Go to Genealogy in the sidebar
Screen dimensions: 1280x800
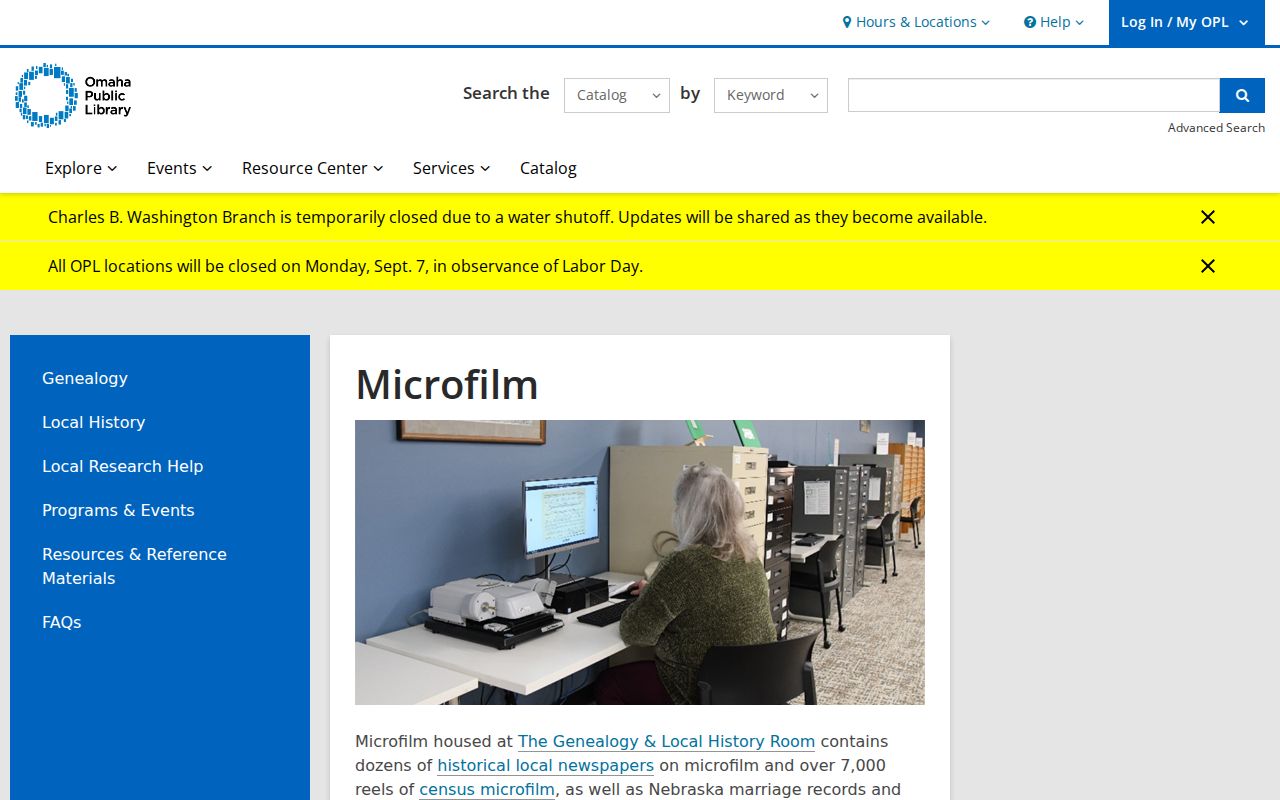click(85, 378)
